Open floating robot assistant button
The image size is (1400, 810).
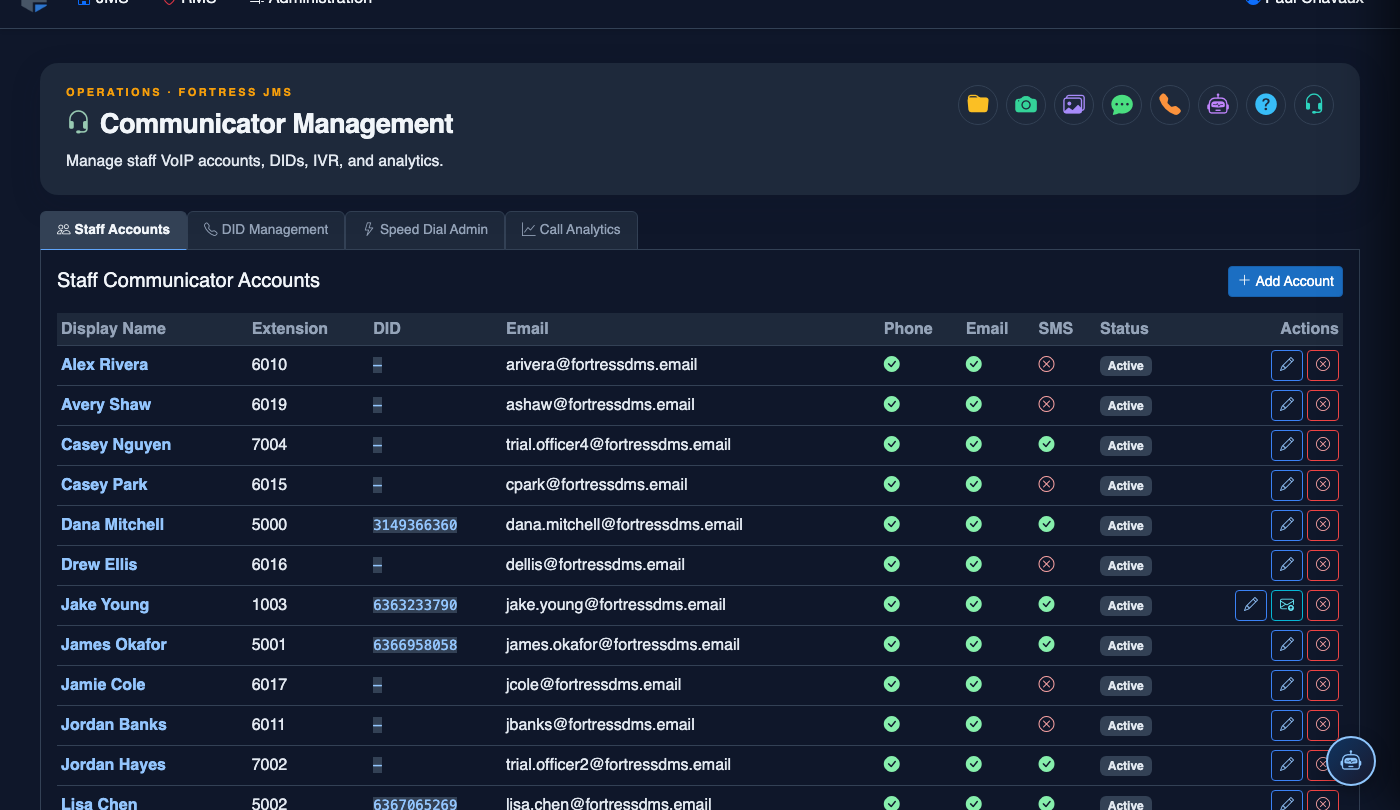click(x=1351, y=761)
